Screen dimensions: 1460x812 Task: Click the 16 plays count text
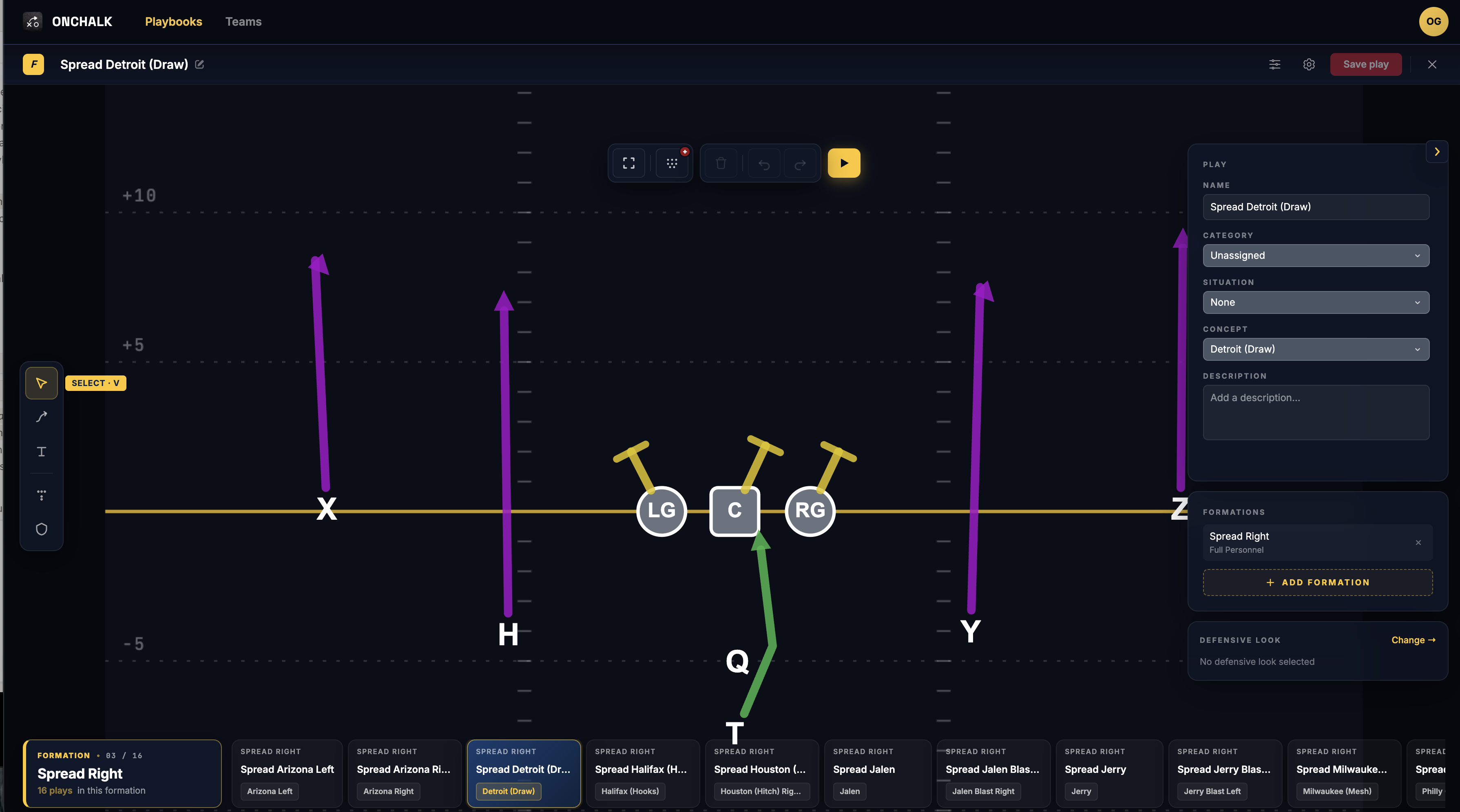pos(55,790)
